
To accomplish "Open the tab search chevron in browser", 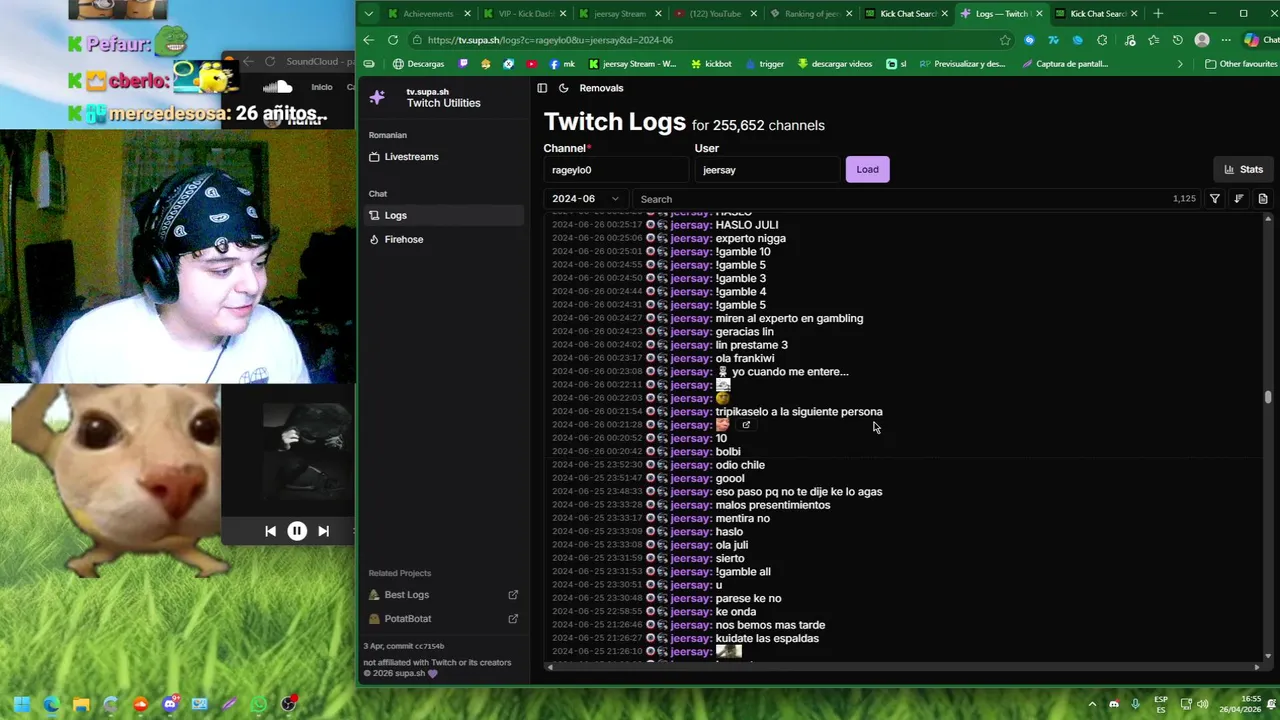I will pos(369,14).
